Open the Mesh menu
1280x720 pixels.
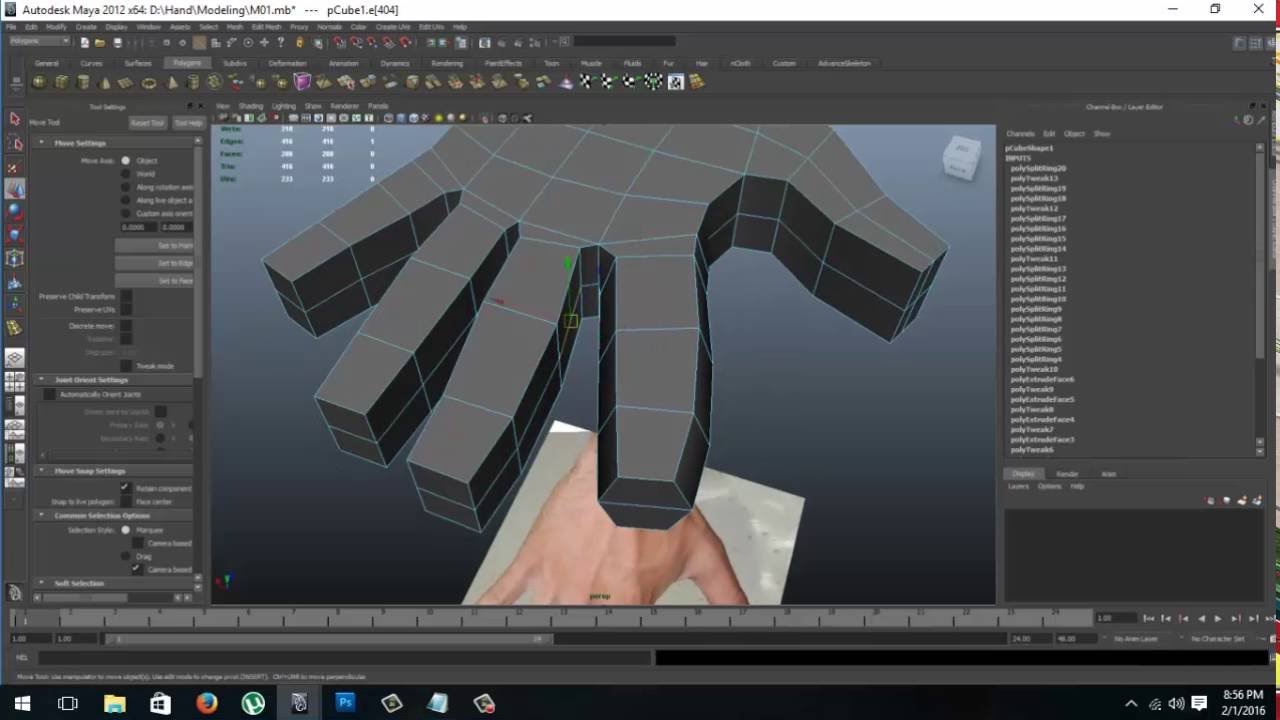click(235, 27)
